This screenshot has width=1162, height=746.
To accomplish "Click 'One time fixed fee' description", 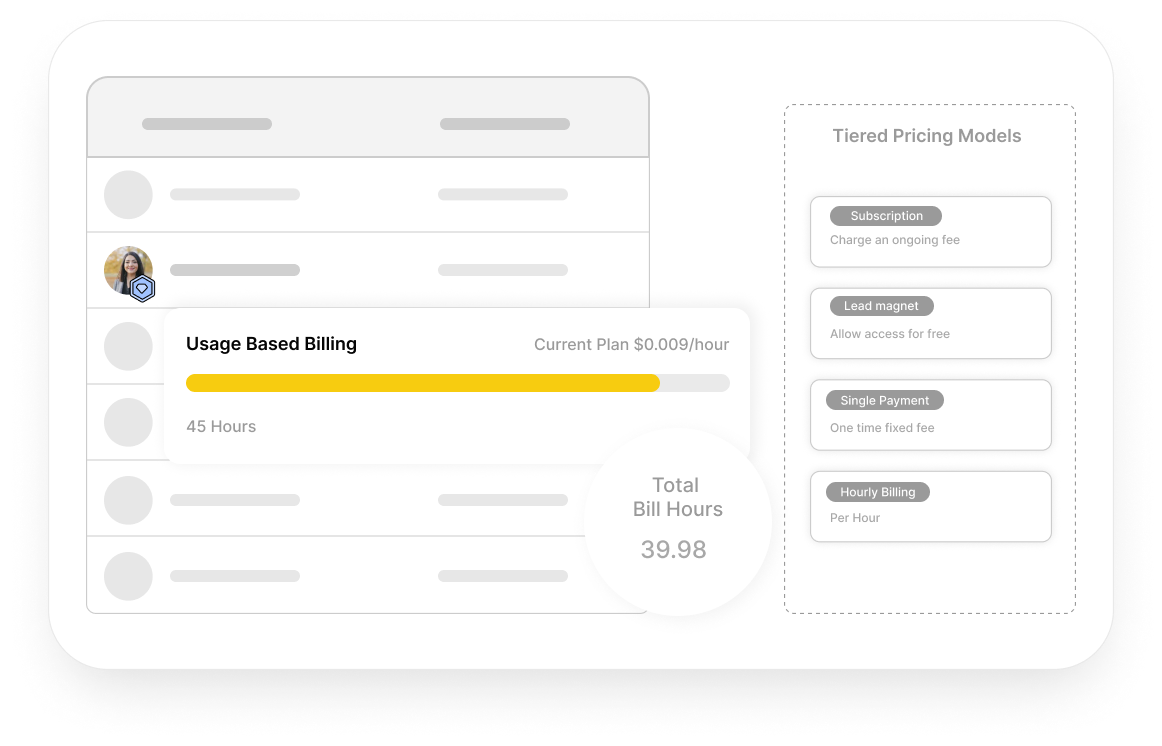I will (x=882, y=428).
